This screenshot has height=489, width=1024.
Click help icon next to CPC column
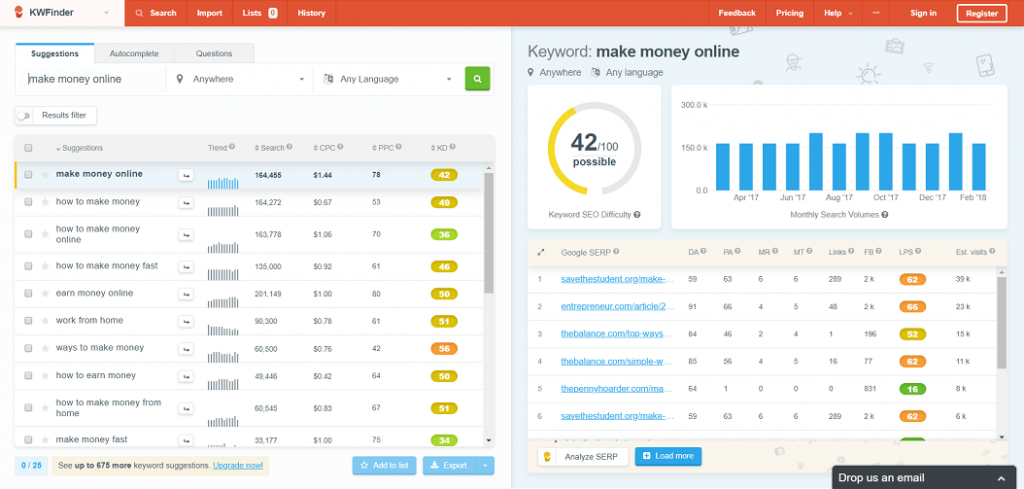340,148
